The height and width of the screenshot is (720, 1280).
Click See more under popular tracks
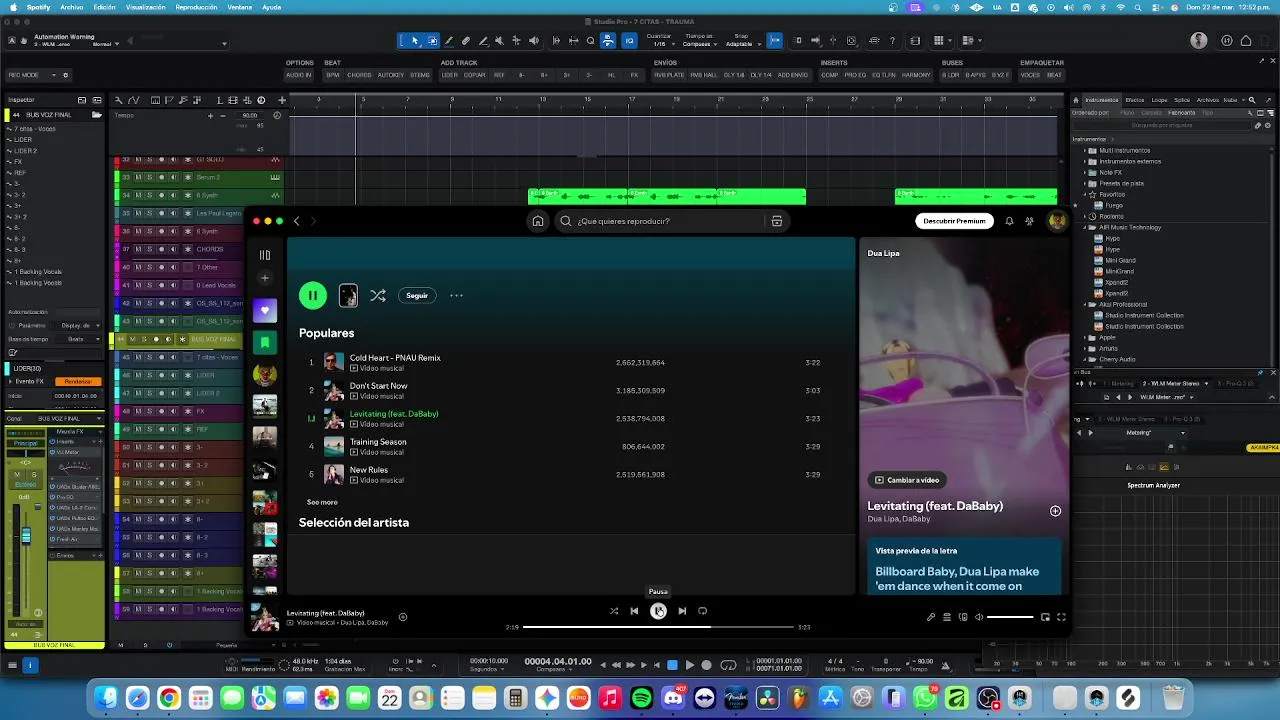322,502
